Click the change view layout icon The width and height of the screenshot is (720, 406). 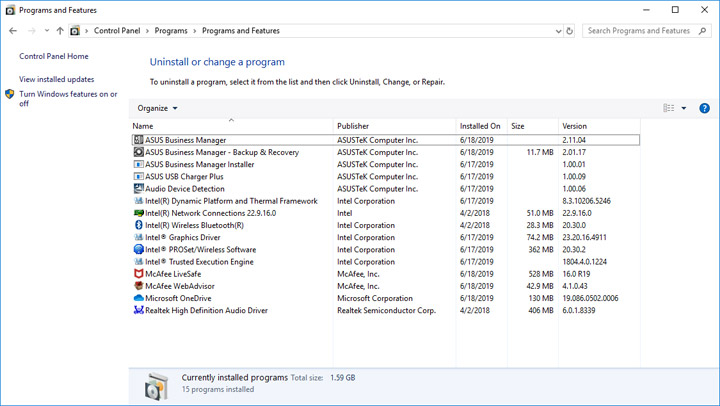pyautogui.click(x=669, y=108)
